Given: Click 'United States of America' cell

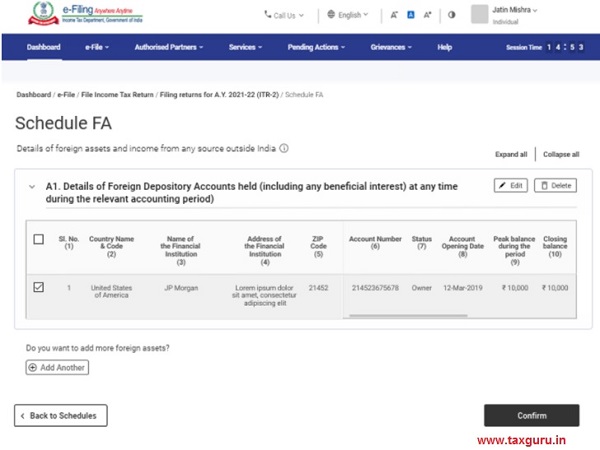Looking at the screenshot, I should pyautogui.click(x=111, y=292).
